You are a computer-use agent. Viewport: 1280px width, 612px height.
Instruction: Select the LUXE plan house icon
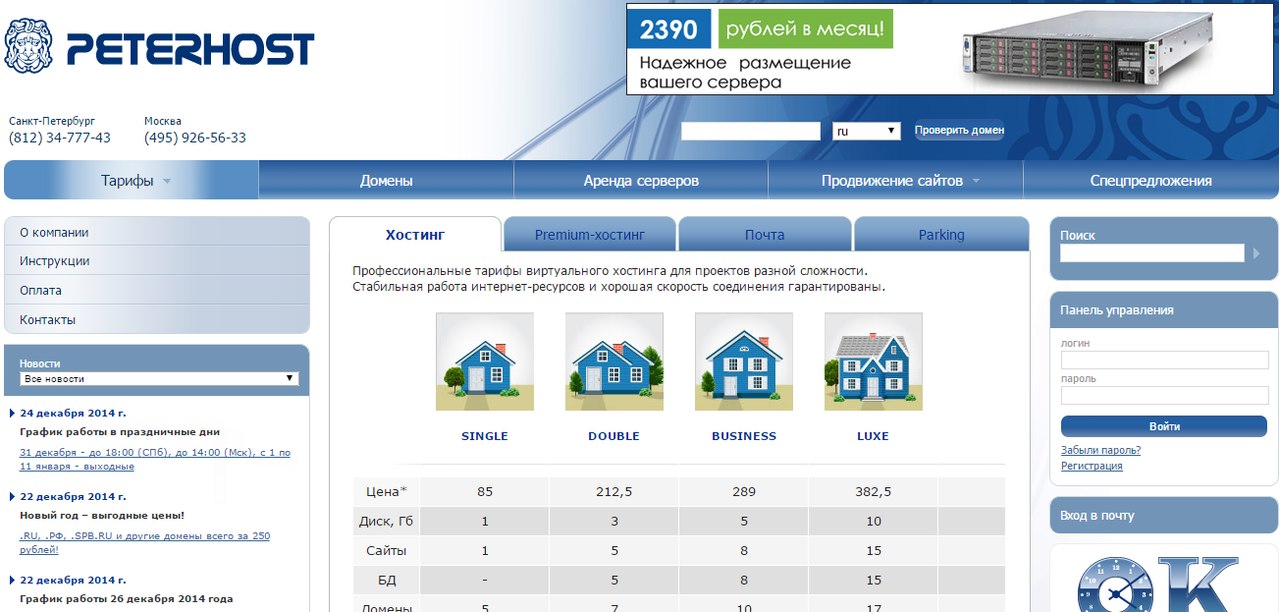coord(873,361)
